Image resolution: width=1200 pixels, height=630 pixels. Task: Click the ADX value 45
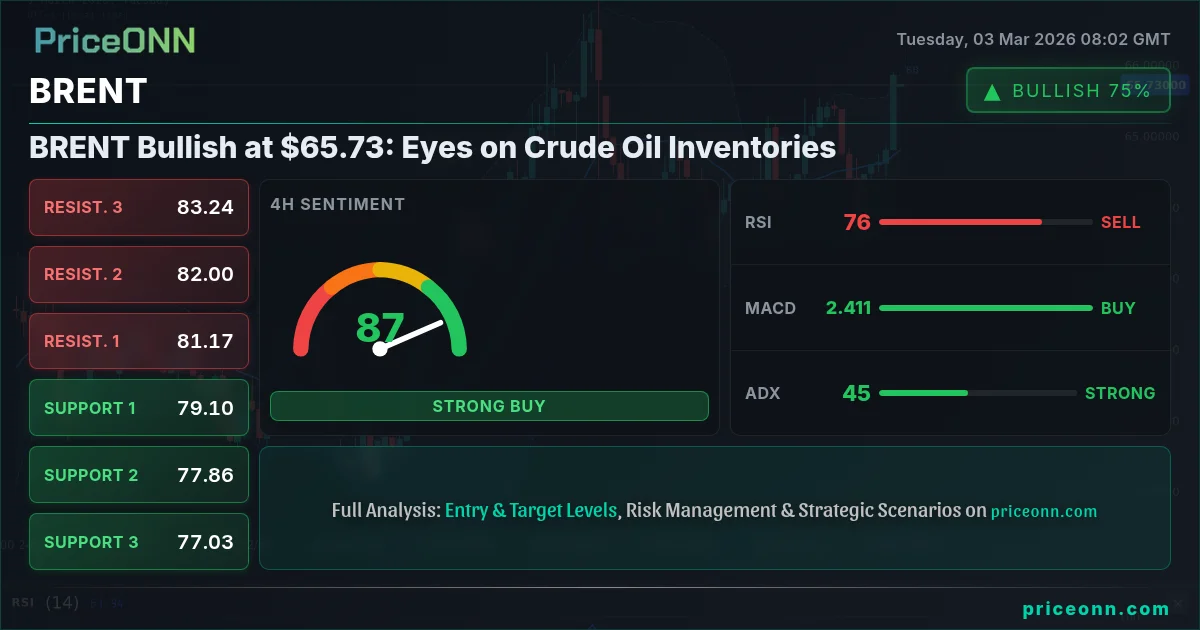856,393
